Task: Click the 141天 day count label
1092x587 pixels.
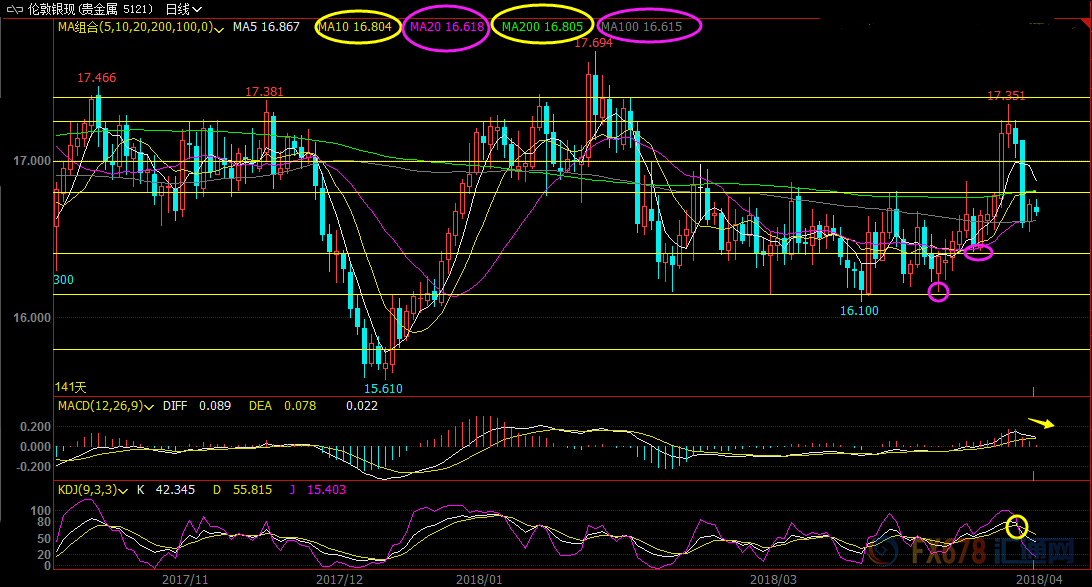Action: click(70, 387)
